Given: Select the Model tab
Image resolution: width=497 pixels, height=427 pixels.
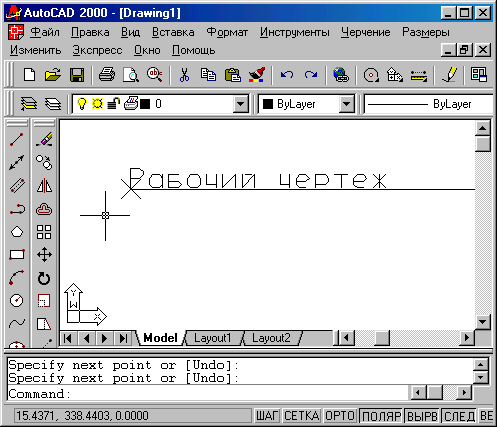Looking at the screenshot, I should 160,338.
